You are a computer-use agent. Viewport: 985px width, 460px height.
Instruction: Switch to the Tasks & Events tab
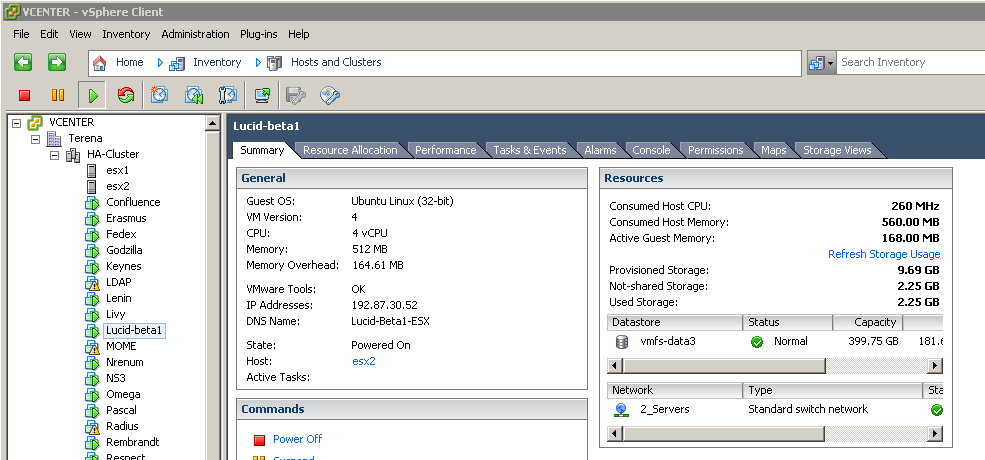click(x=530, y=150)
